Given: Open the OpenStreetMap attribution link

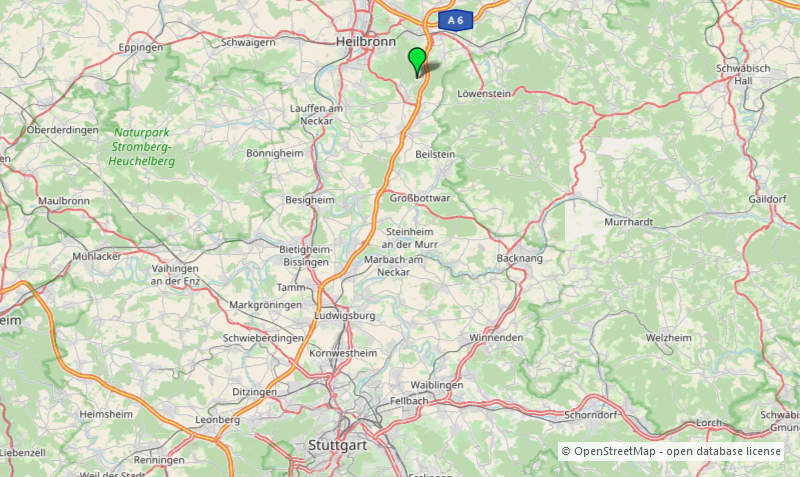Looking at the screenshot, I should pyautogui.click(x=670, y=451).
